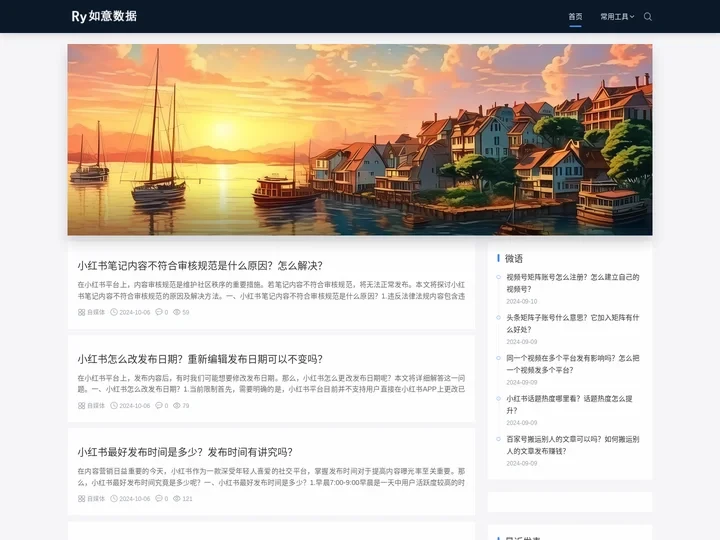Click comment bubble icon on 审核规范 article
This screenshot has height=540, width=720.
tap(159, 312)
